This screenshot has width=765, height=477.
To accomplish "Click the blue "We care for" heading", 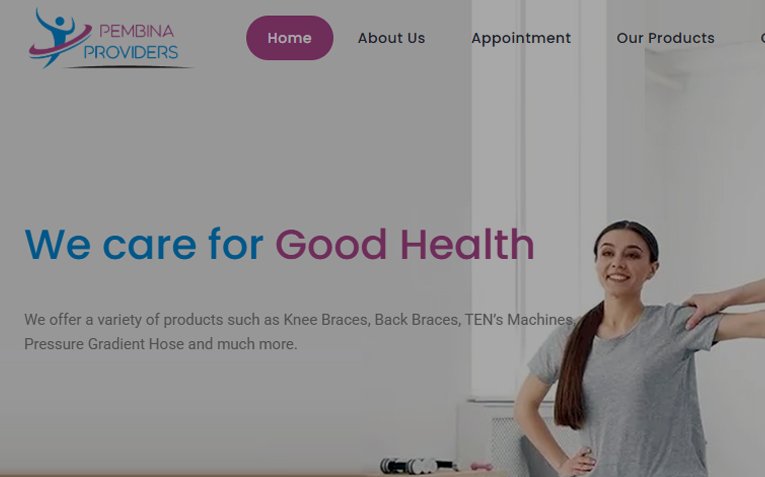I will point(144,243).
